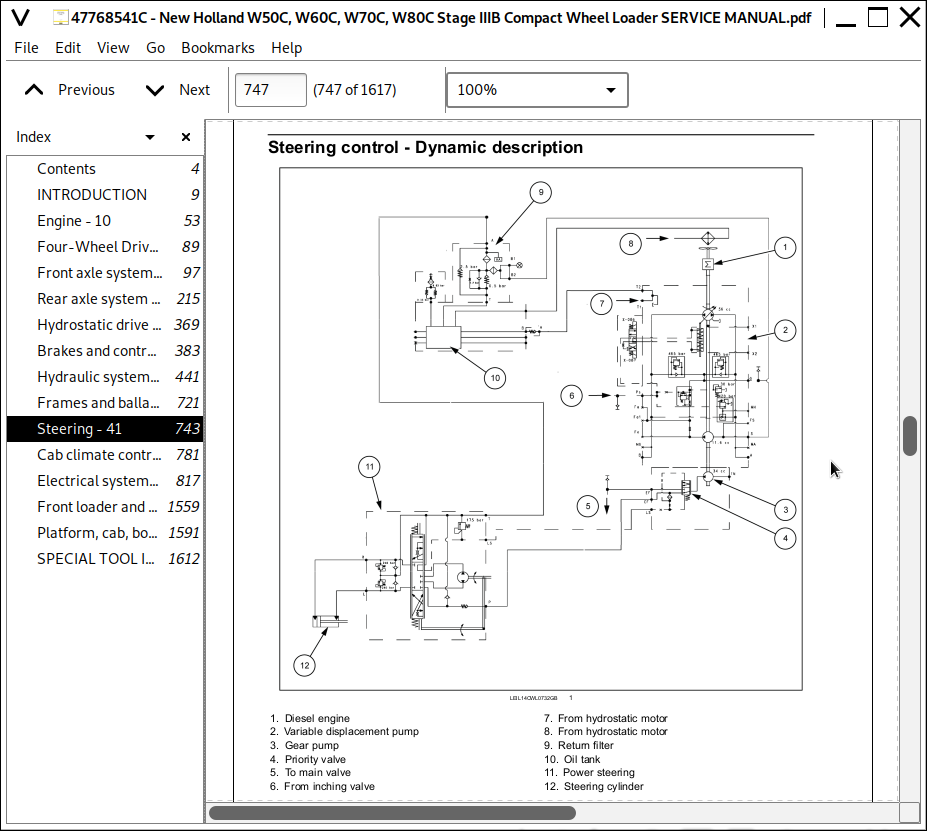The height and width of the screenshot is (831, 927).
Task: Click the Next page chevron icon
Action: (154, 89)
